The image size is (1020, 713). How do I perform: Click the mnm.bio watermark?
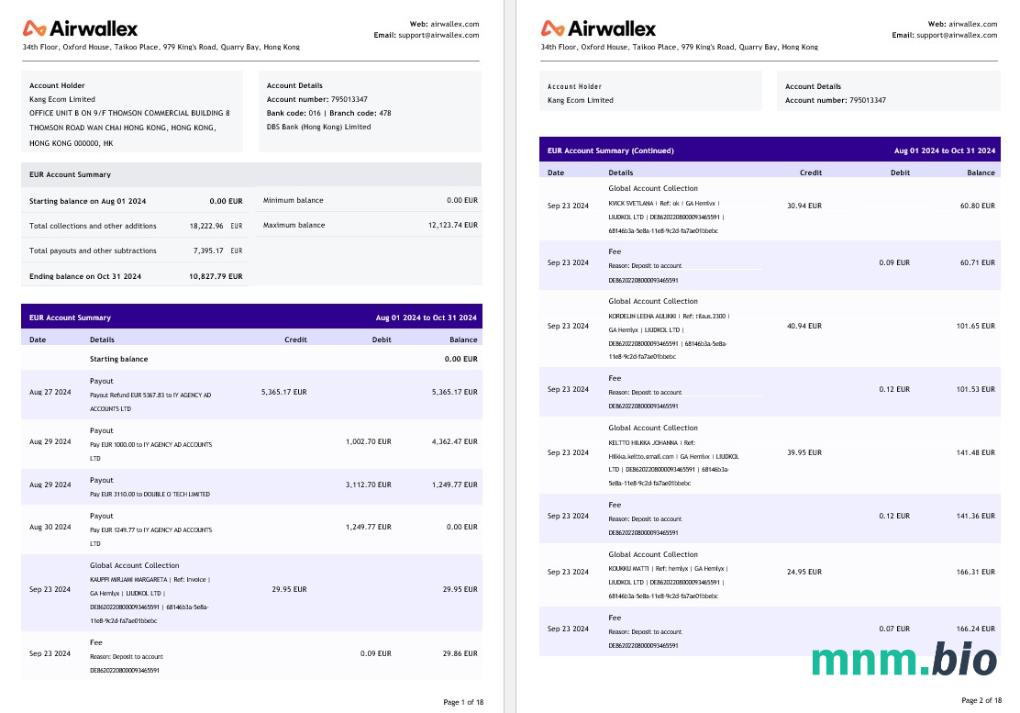(x=904, y=660)
